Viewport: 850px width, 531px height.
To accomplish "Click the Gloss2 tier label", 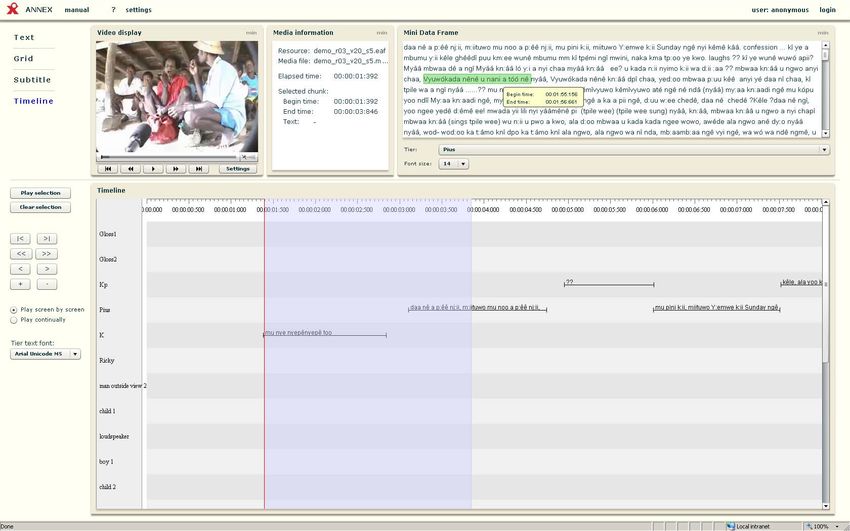I will click(x=108, y=260).
